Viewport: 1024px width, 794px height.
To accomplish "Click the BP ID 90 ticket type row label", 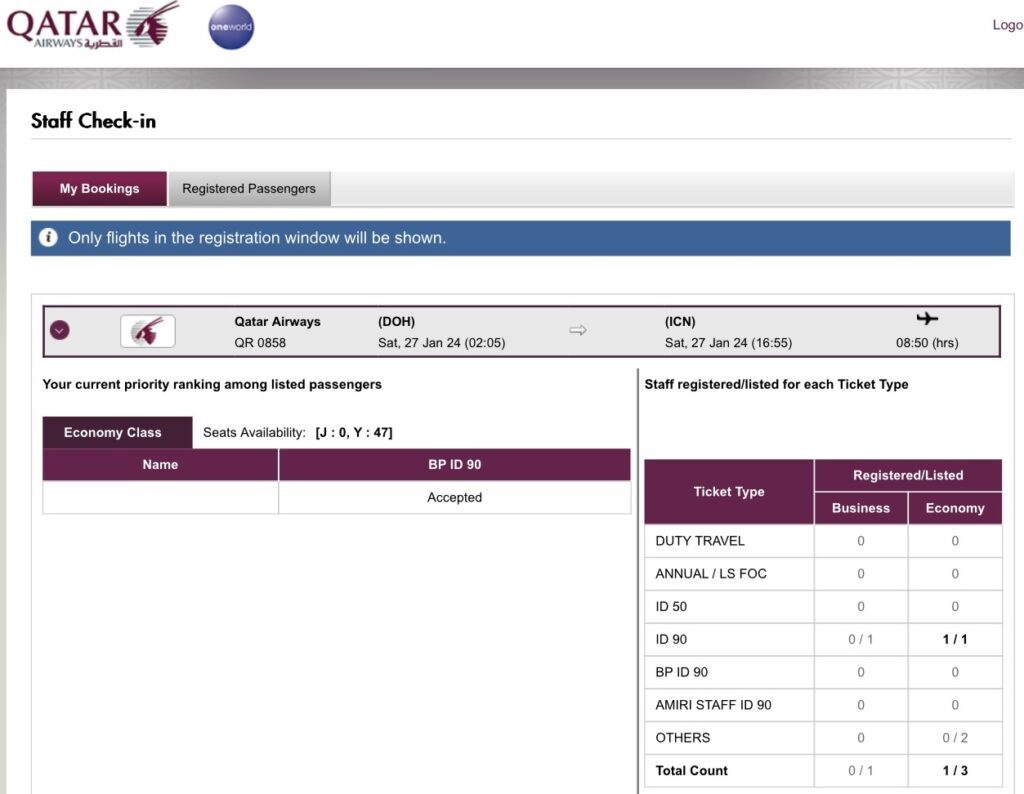I will point(682,672).
